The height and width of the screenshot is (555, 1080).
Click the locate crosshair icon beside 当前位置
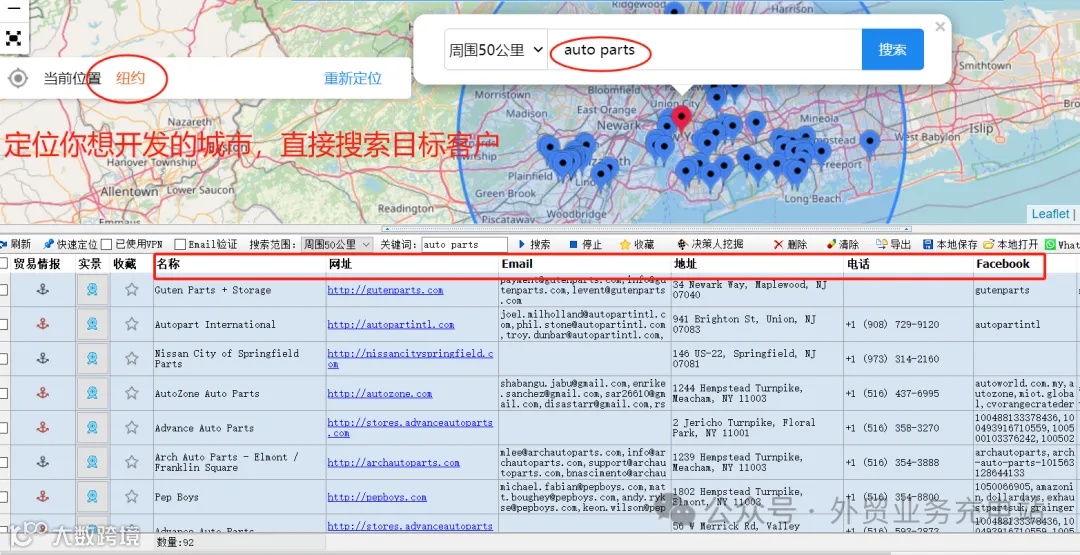(x=18, y=78)
